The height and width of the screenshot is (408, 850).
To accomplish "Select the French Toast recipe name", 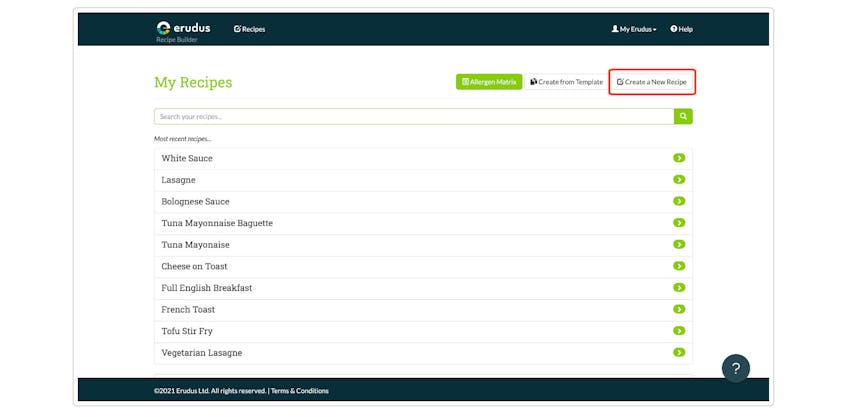I will click(188, 309).
